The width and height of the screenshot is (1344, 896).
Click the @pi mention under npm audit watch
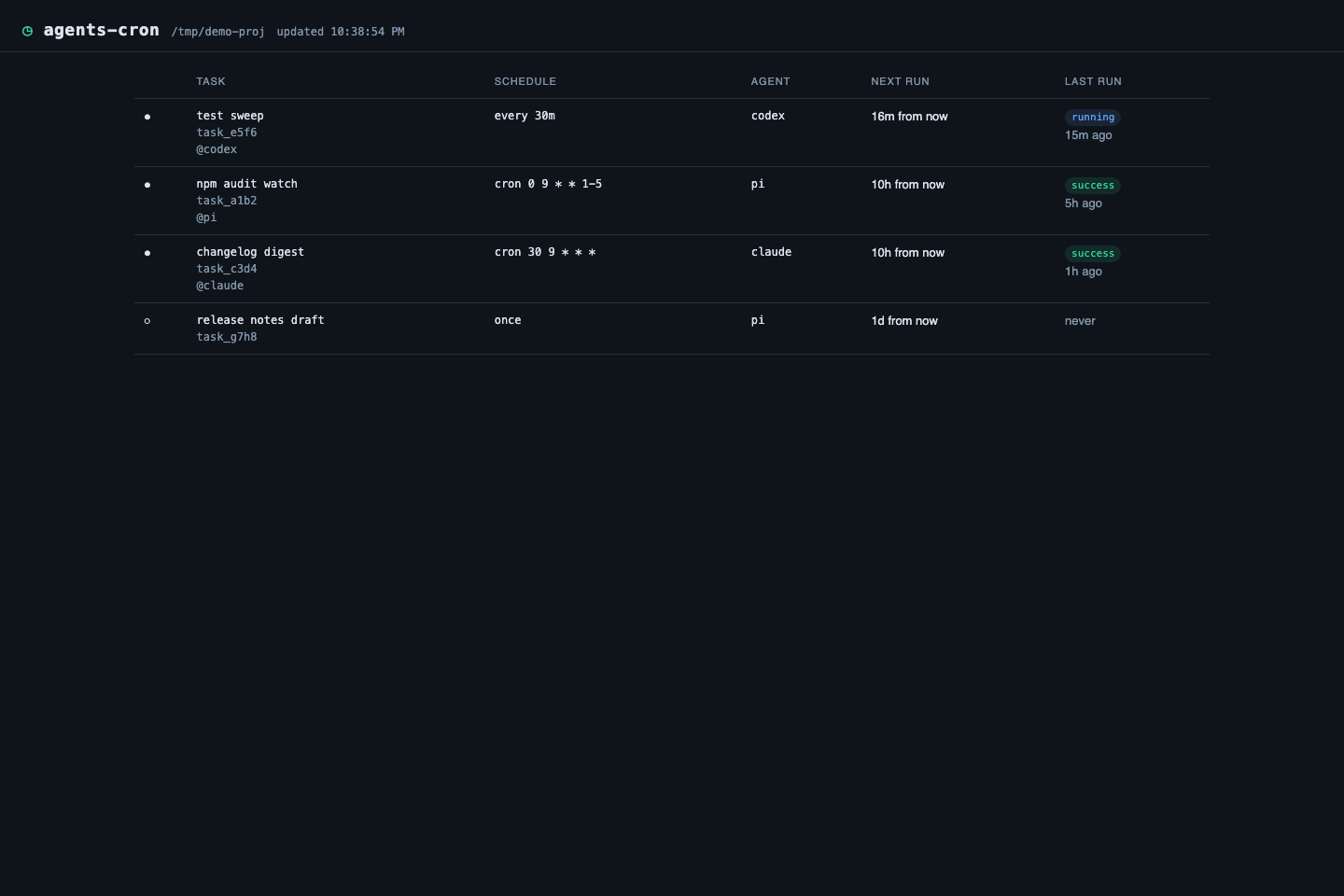coord(206,217)
